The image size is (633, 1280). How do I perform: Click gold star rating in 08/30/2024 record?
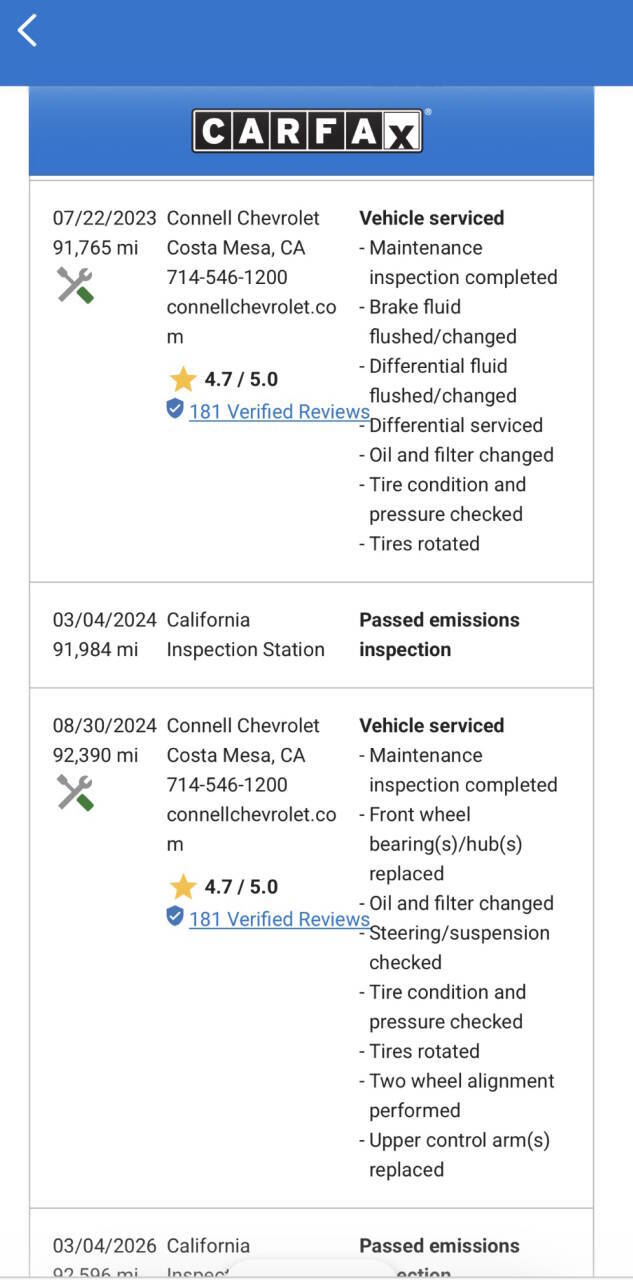click(x=182, y=887)
